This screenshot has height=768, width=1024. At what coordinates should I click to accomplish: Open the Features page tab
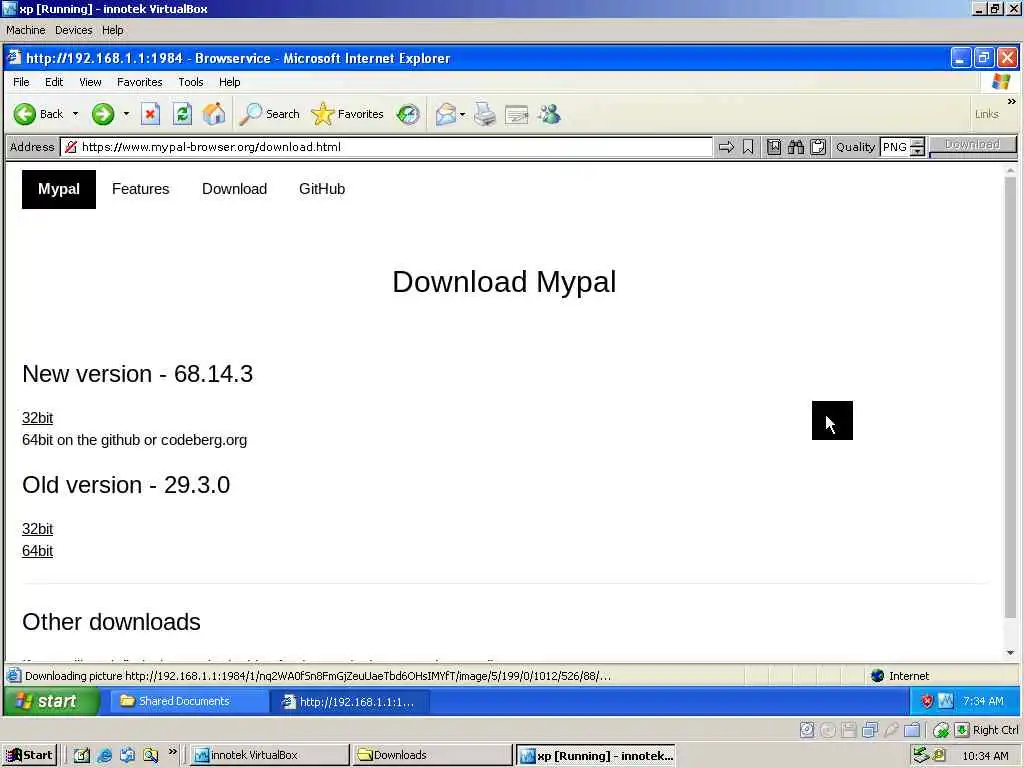tap(140, 189)
